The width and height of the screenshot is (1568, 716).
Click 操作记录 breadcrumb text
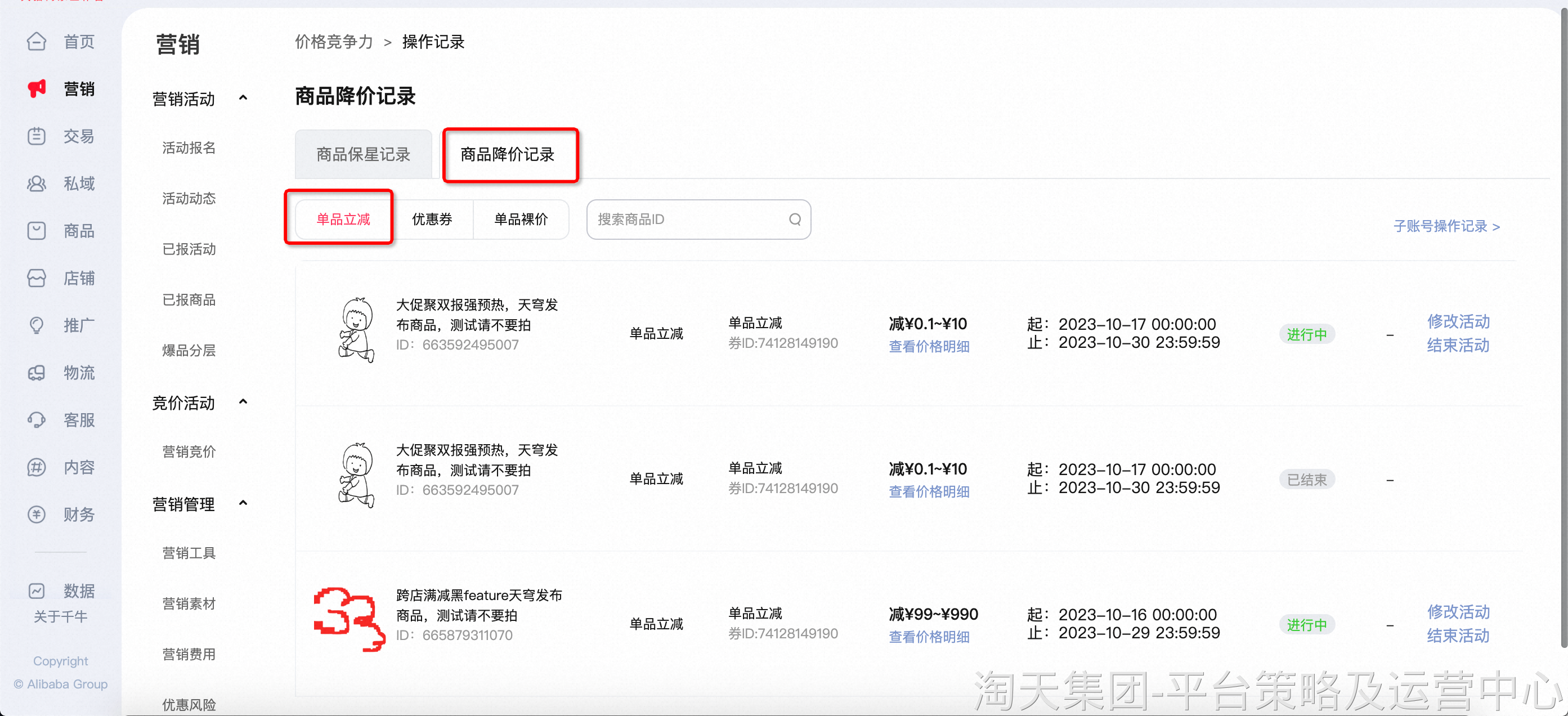[x=433, y=42]
